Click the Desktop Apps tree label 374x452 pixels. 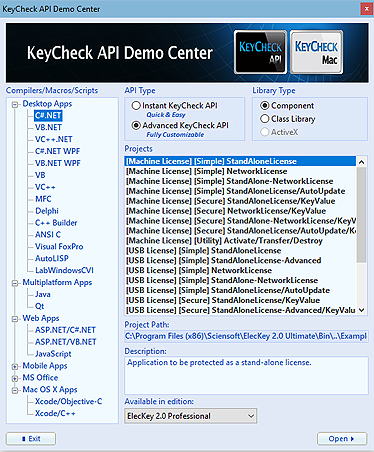point(47,104)
